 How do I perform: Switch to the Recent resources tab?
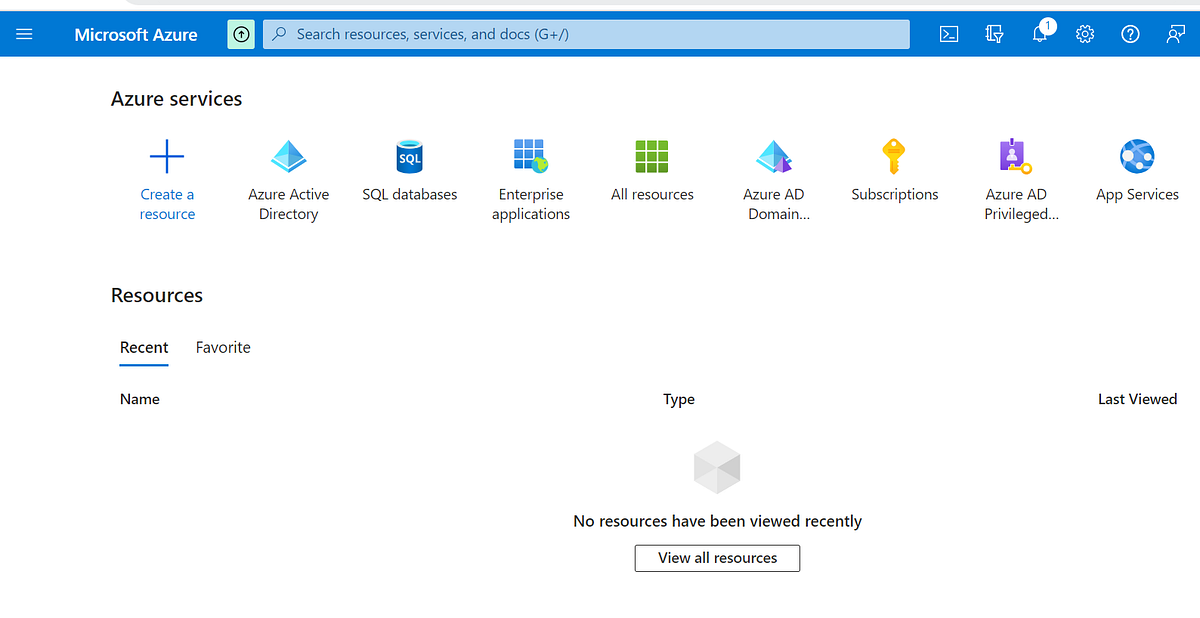click(144, 347)
